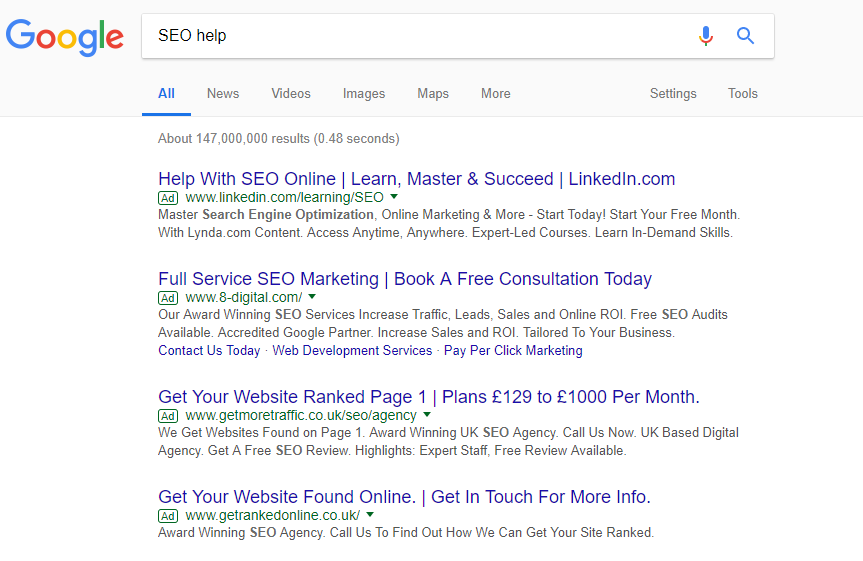This screenshot has width=863, height=561.
Task: Open the search Tools options
Action: [742, 94]
